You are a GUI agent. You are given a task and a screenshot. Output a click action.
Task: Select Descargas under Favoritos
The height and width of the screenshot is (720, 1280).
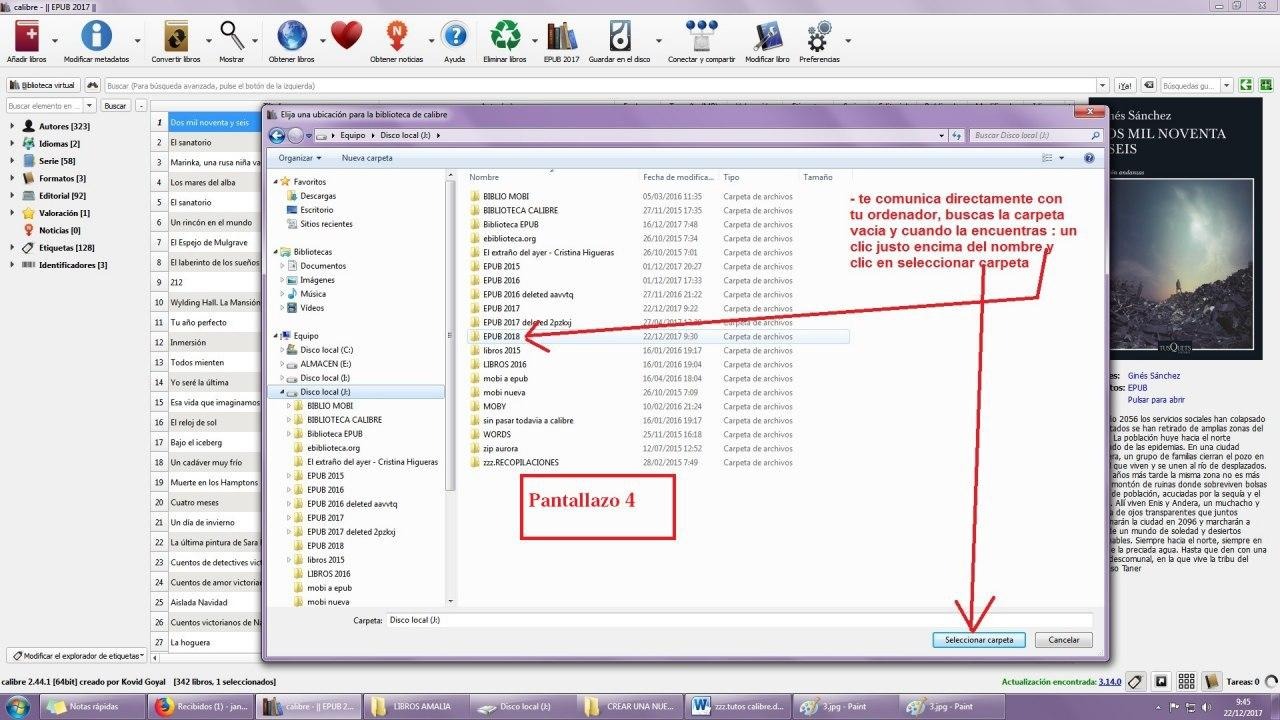tap(318, 196)
